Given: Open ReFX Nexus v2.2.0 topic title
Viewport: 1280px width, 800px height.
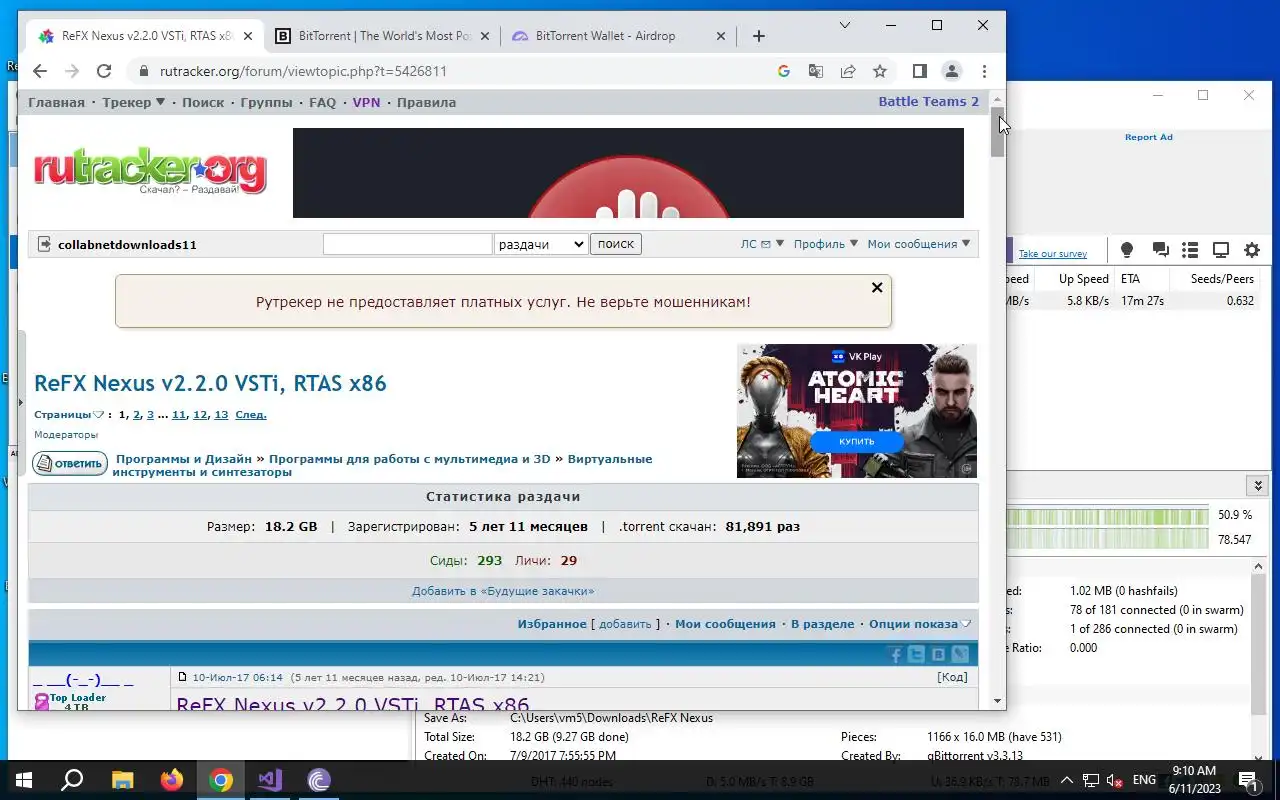Looking at the screenshot, I should (x=210, y=383).
